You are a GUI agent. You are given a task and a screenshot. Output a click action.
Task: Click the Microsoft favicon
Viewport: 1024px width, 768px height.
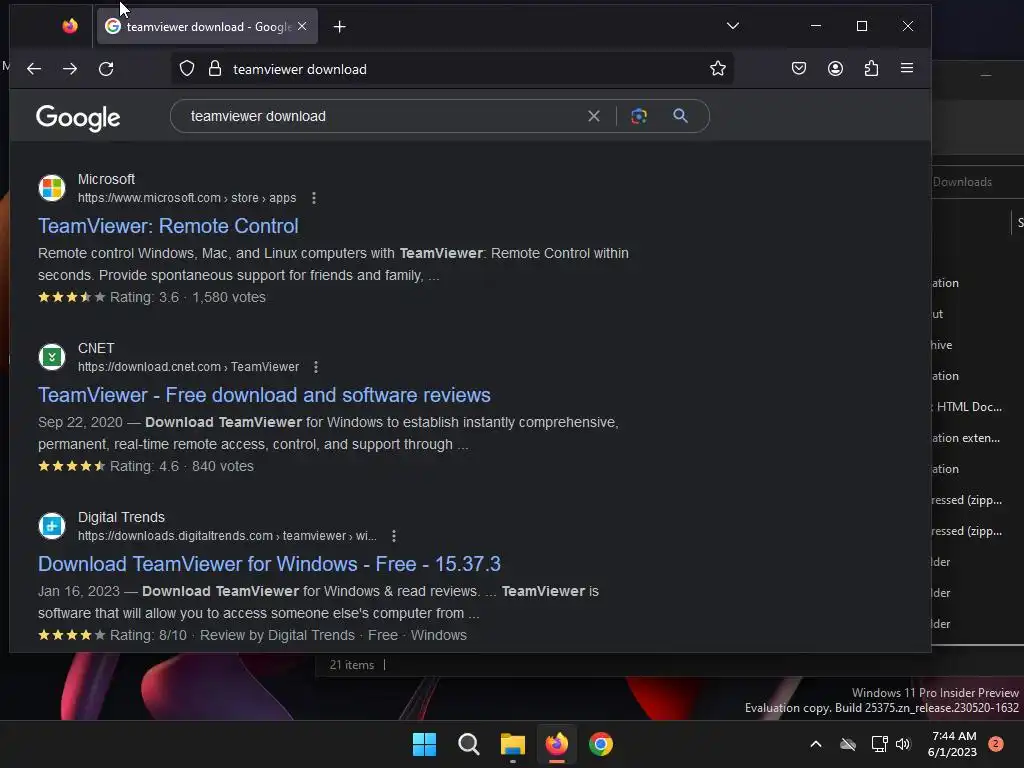[x=52, y=188]
